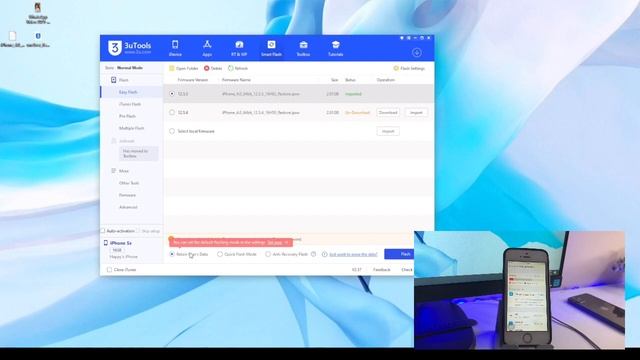
Task: Select Multiple Flash in the sidebar
Action: click(x=131, y=128)
